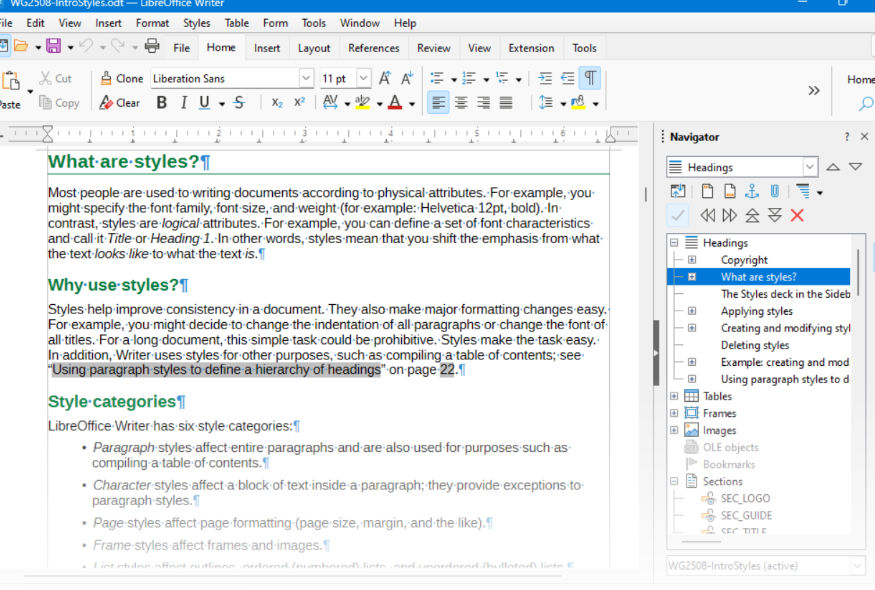
Task: Jump to Footer using Navigator icon
Action: (x=729, y=191)
